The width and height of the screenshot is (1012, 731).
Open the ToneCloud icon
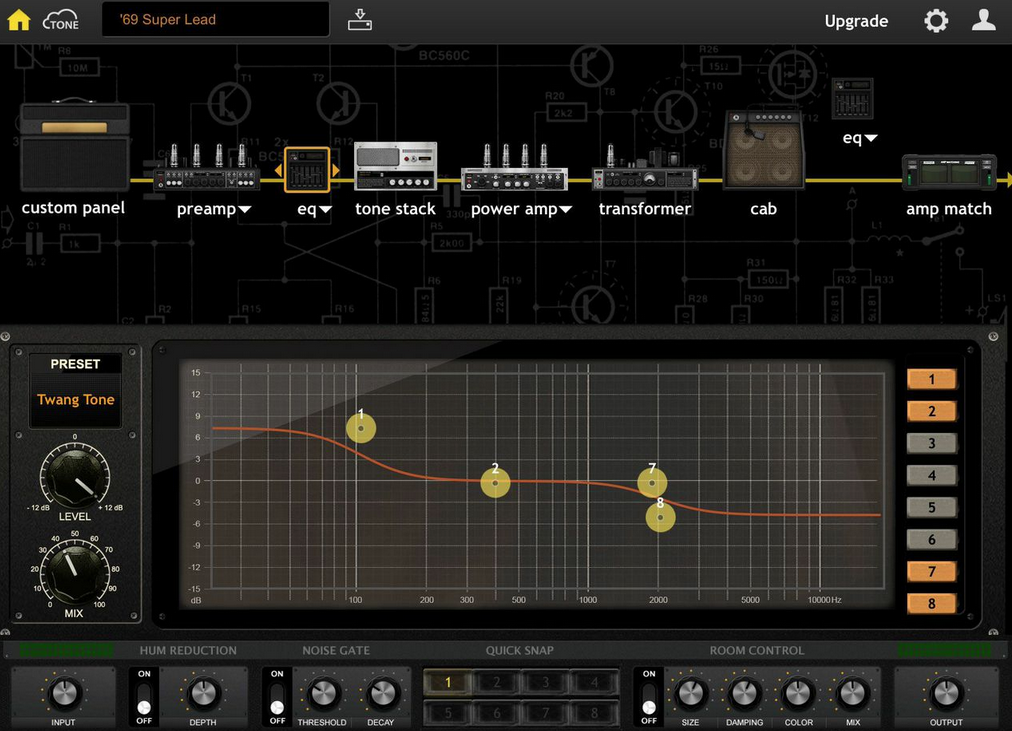[61, 20]
